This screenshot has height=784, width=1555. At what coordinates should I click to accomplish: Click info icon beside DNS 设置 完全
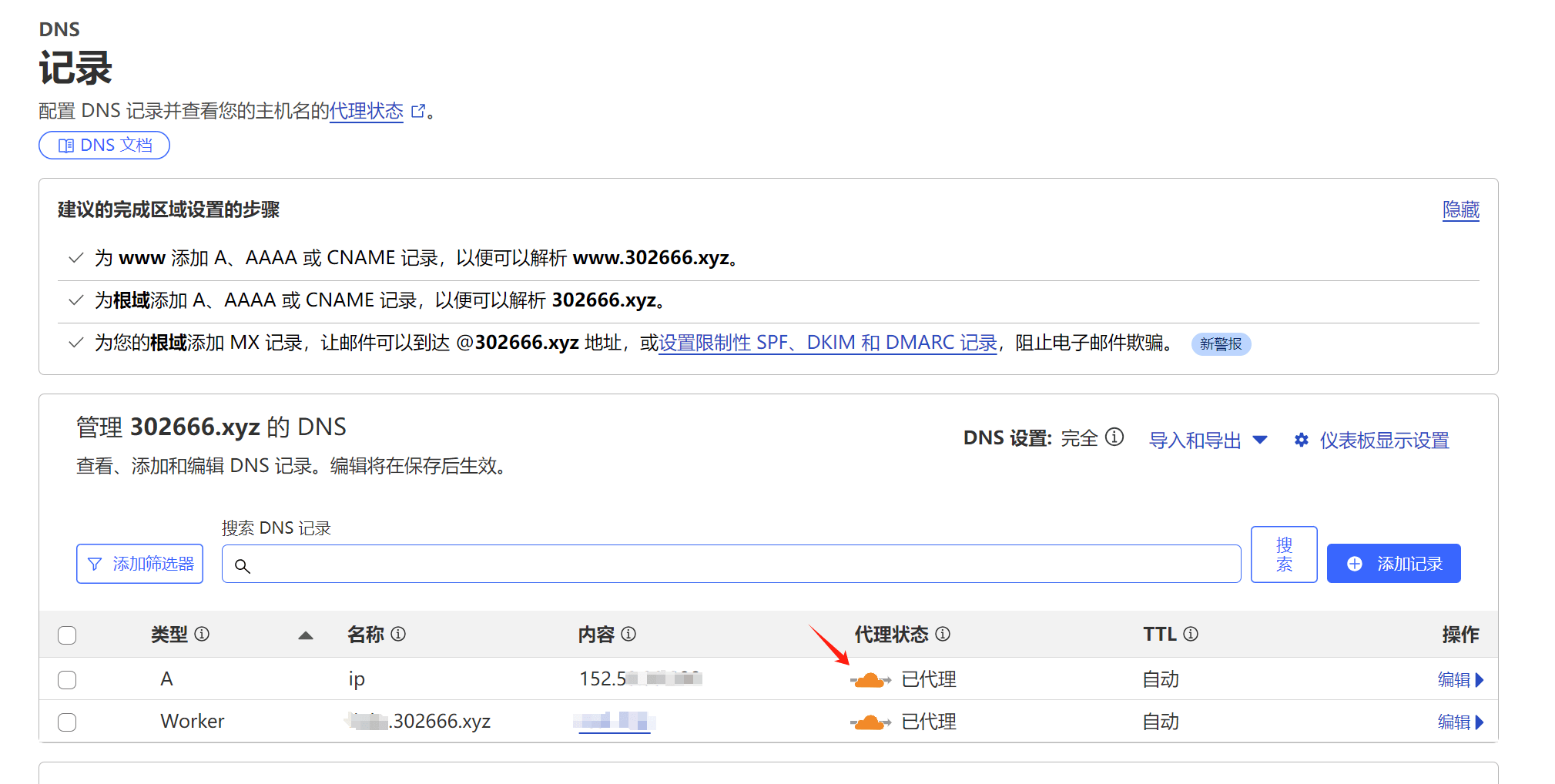click(1114, 437)
